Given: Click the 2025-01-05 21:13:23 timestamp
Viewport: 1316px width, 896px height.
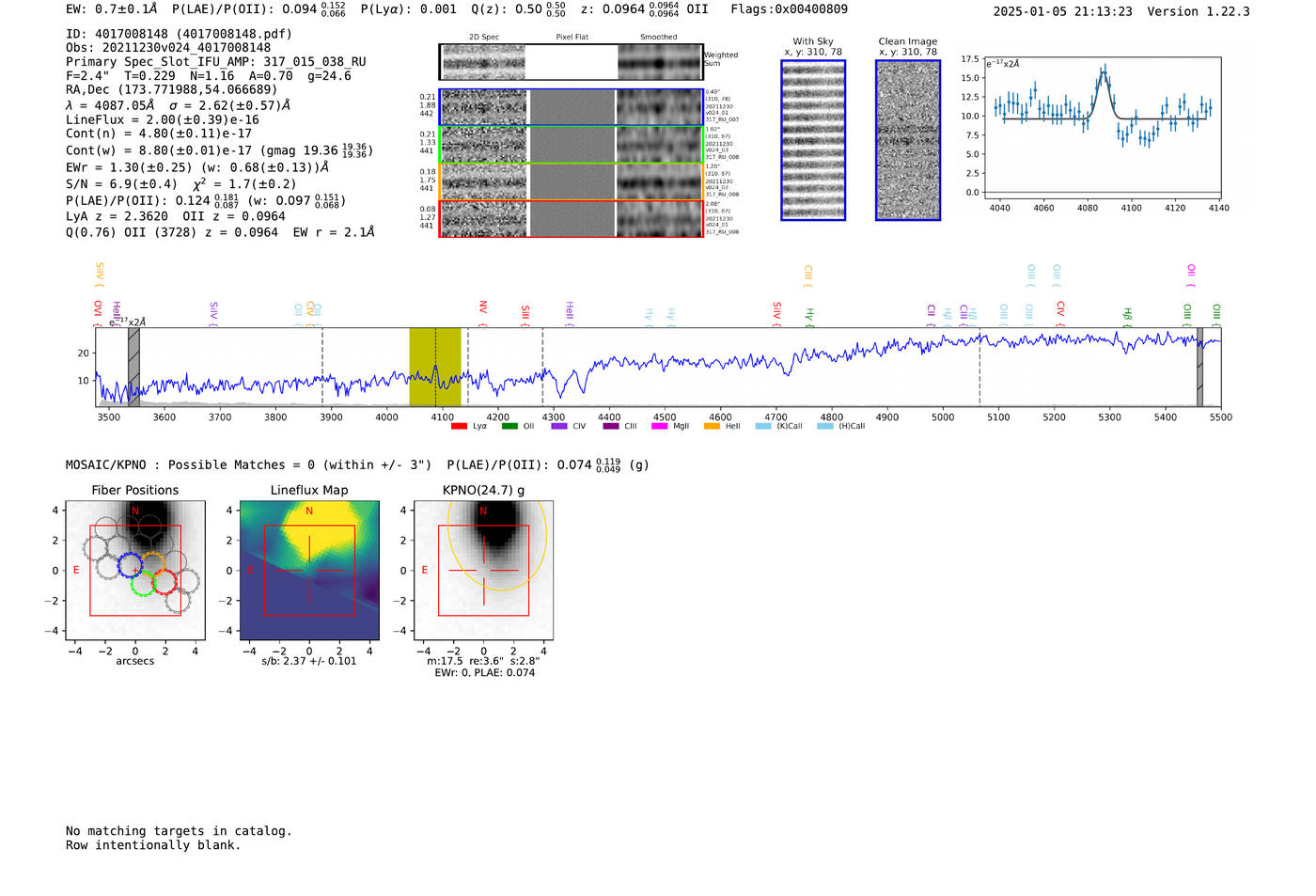Looking at the screenshot, I should point(1062,11).
